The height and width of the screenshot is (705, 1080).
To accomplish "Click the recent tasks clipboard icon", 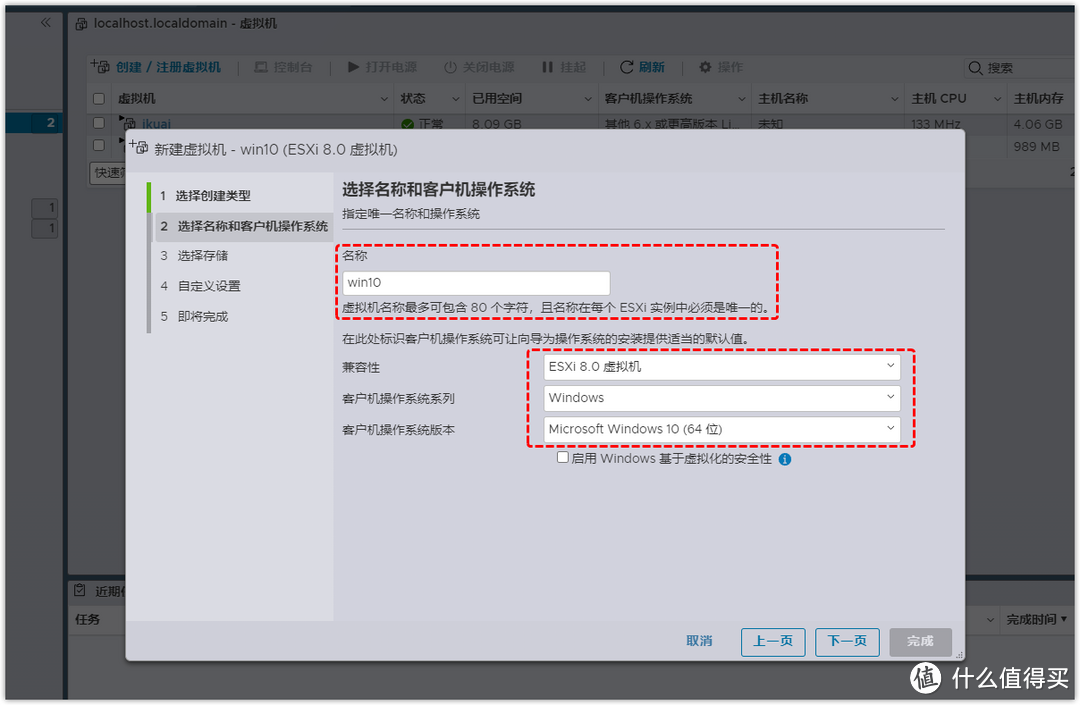I will (x=80, y=591).
